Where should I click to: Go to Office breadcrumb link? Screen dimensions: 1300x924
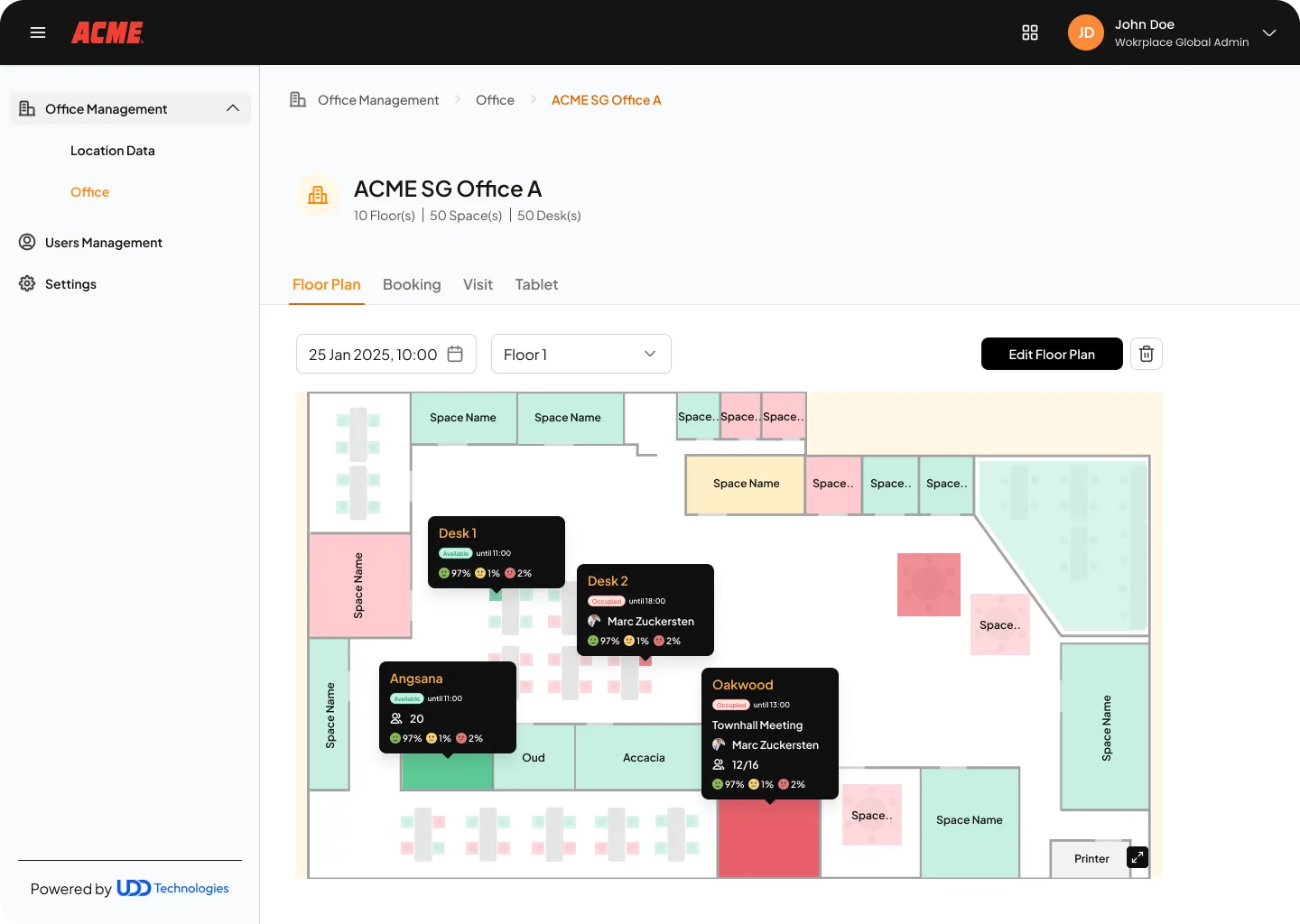[495, 100]
